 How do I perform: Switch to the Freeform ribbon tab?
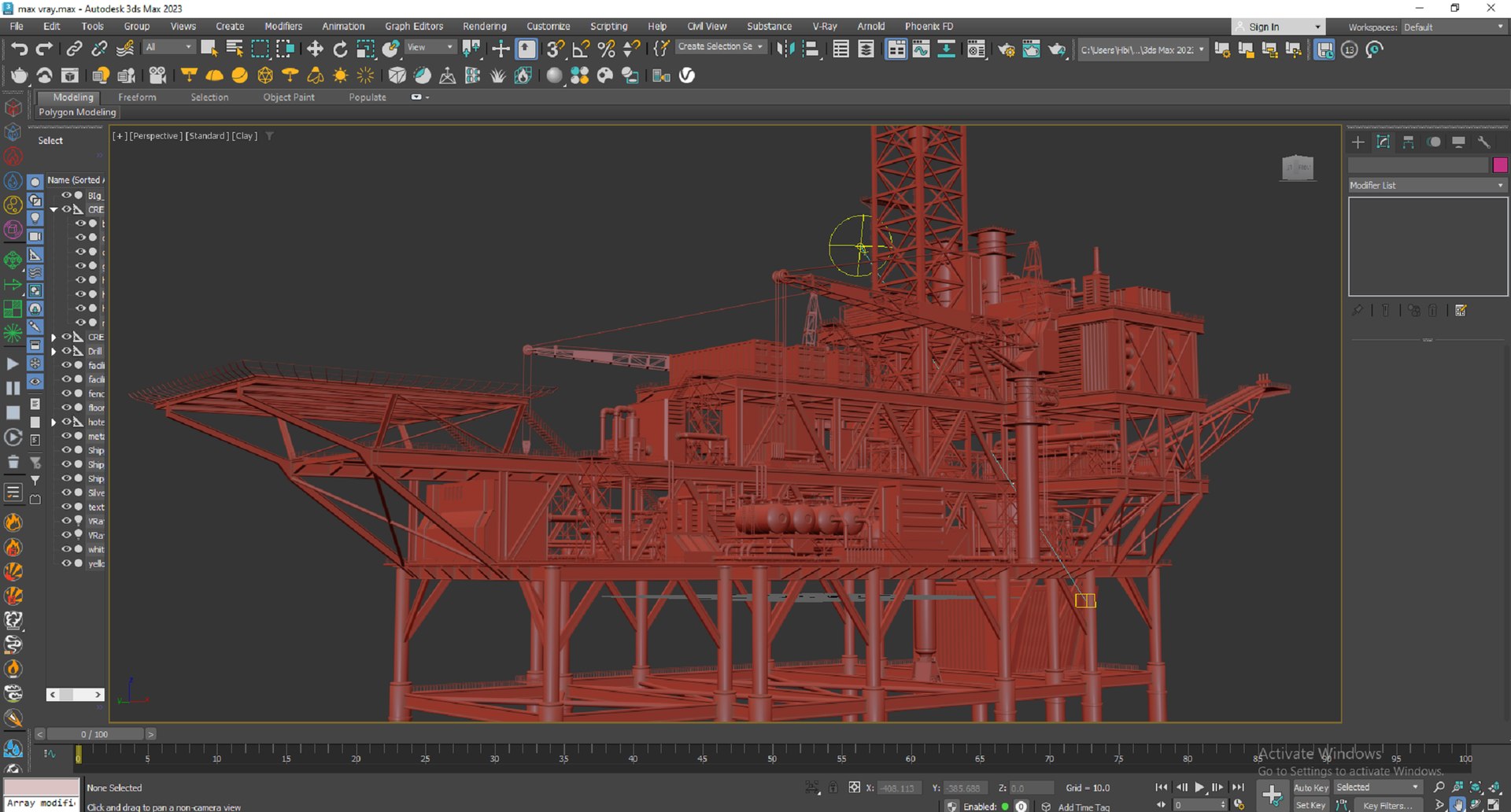pos(137,98)
